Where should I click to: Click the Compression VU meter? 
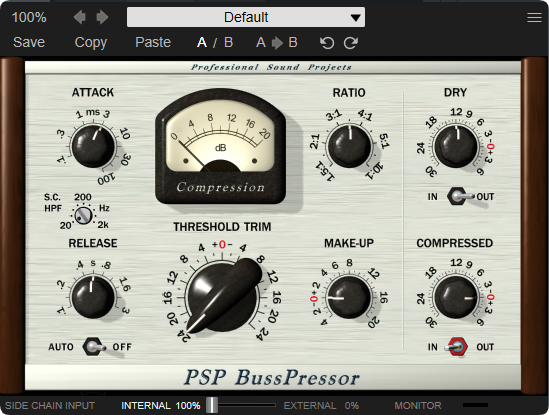point(221,146)
